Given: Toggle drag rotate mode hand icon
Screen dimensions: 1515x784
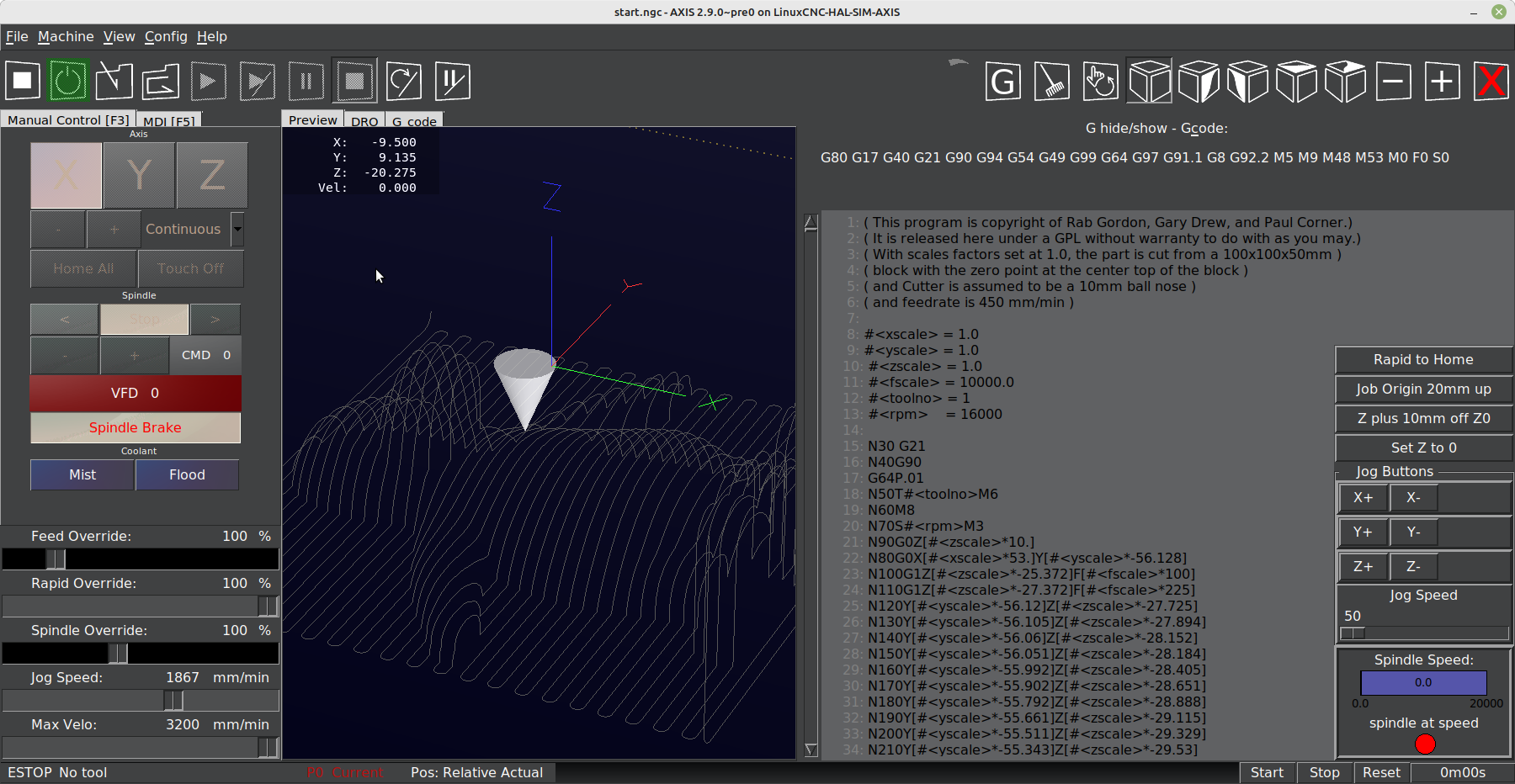Looking at the screenshot, I should click(1101, 82).
